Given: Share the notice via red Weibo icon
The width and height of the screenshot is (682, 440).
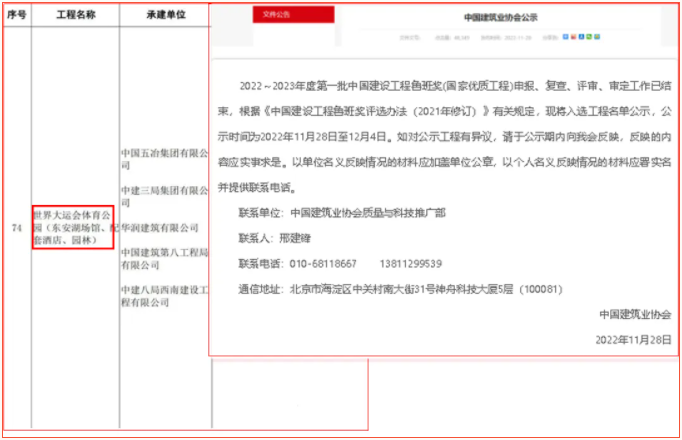Looking at the screenshot, I should 574,37.
